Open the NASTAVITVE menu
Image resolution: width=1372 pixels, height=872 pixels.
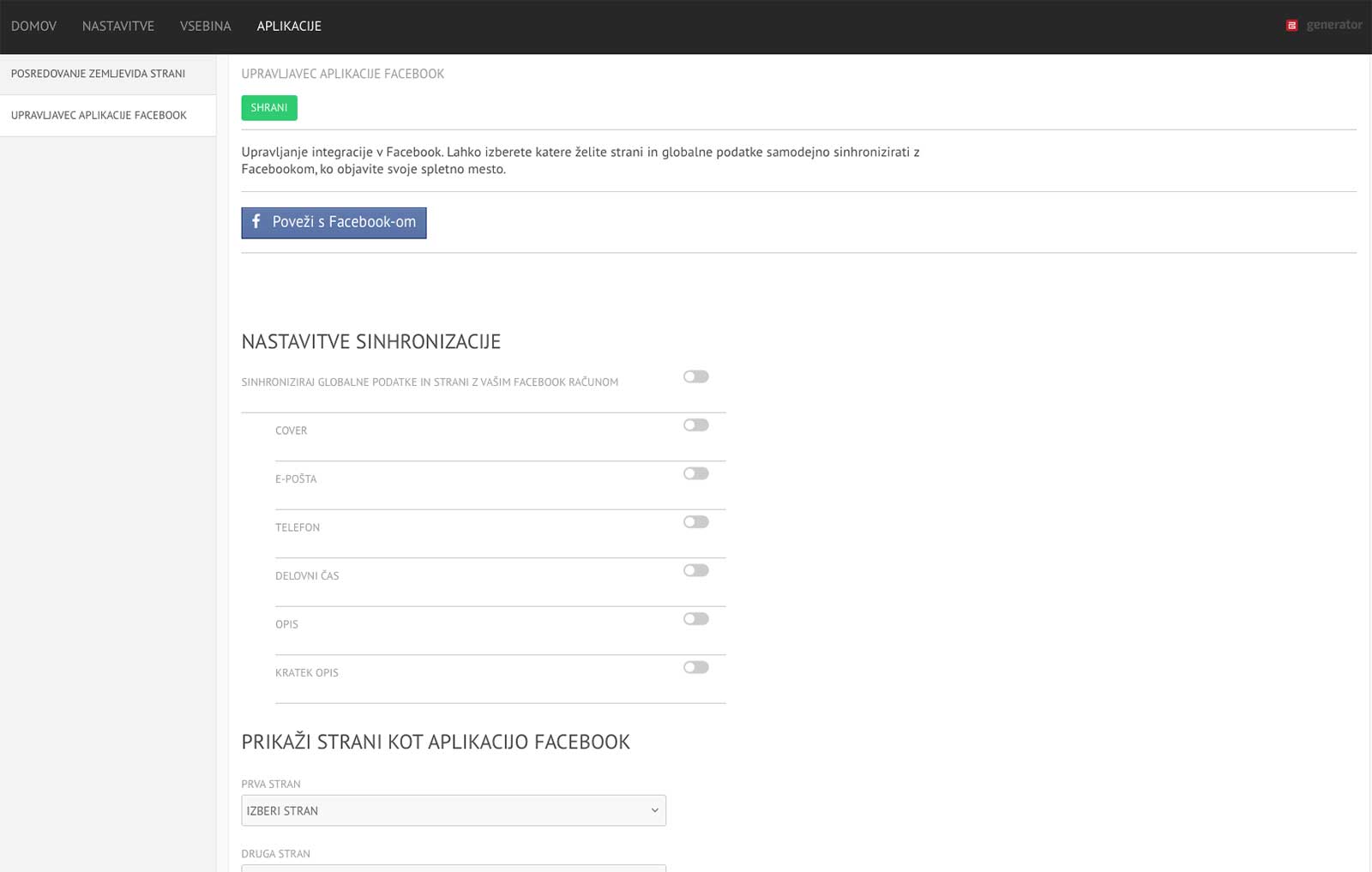click(x=118, y=26)
